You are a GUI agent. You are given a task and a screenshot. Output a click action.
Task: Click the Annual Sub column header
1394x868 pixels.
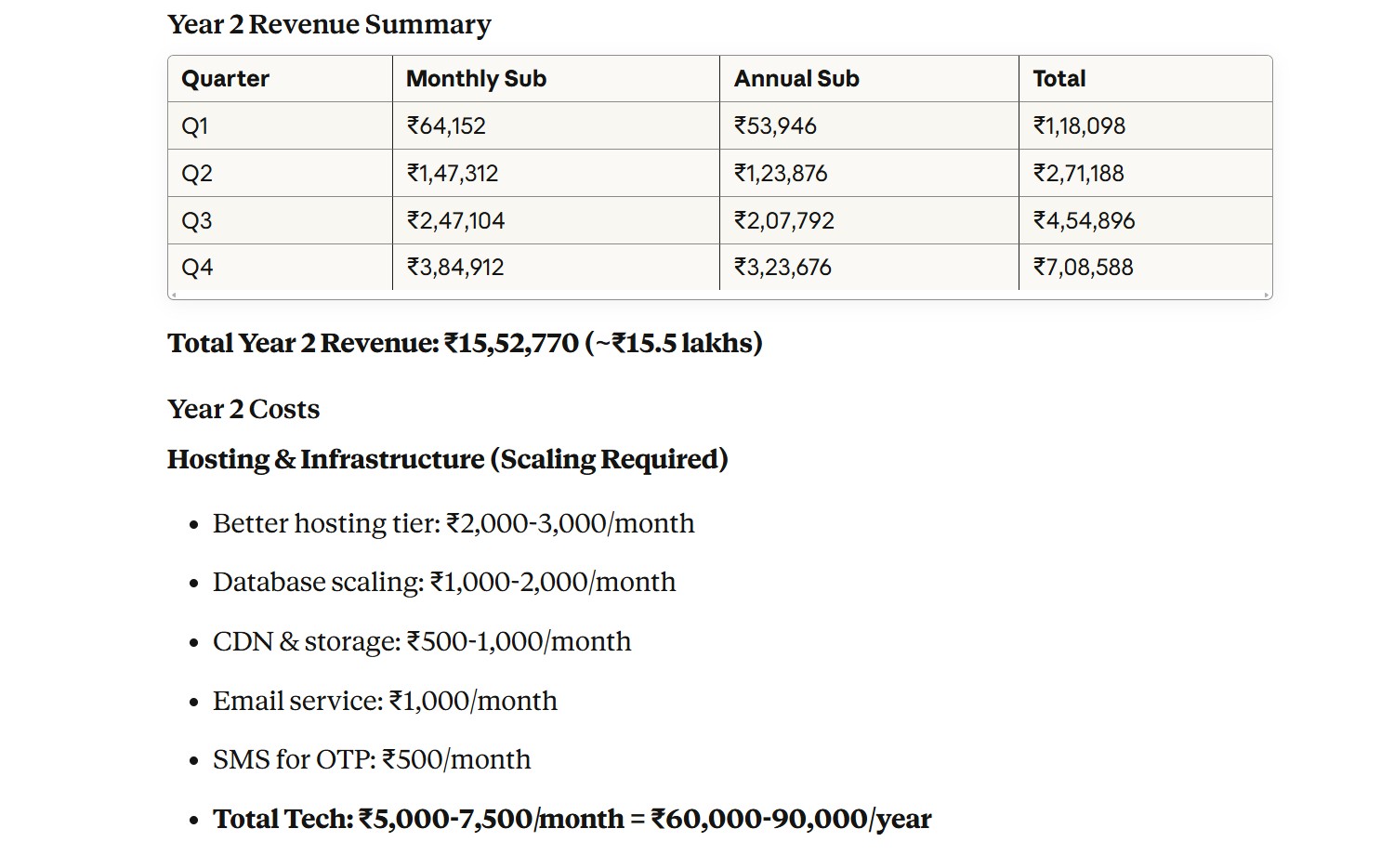click(796, 79)
